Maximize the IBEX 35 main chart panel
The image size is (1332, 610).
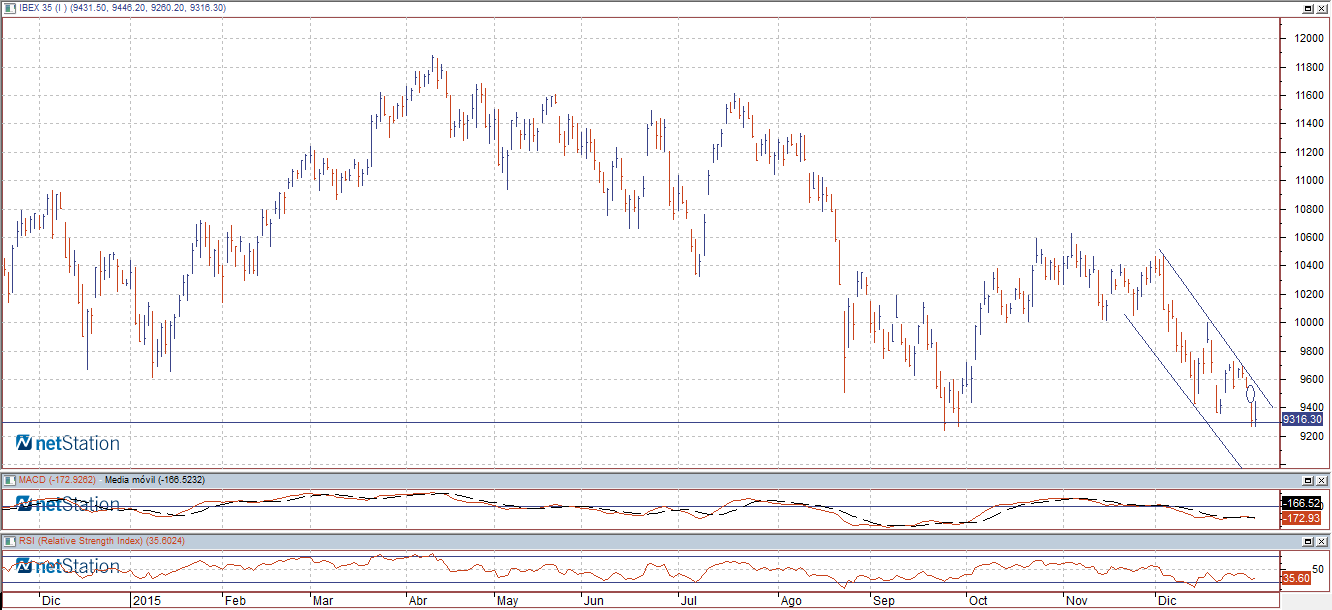pyautogui.click(x=1307, y=8)
